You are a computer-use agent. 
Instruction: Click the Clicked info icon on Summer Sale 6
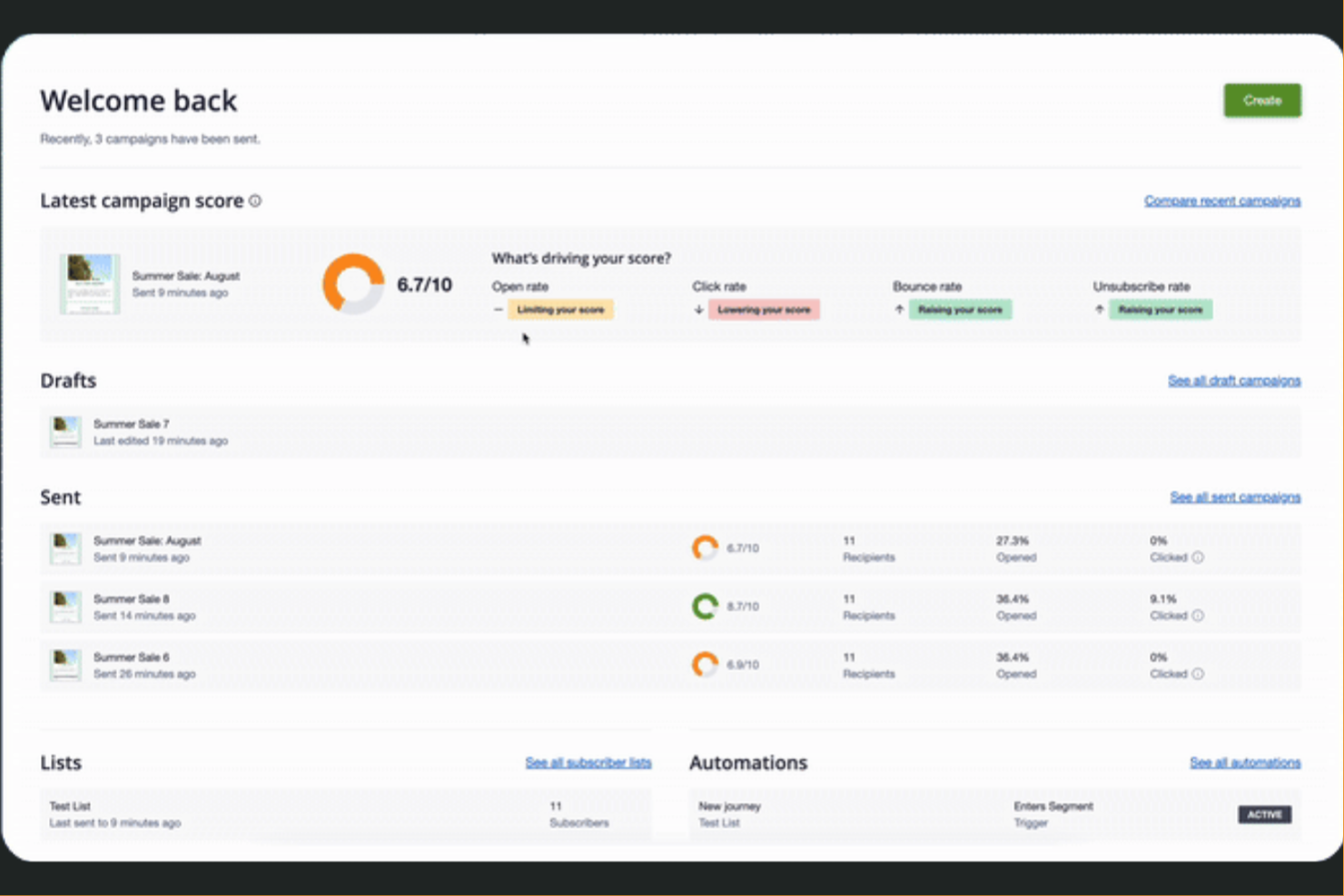(x=1198, y=674)
